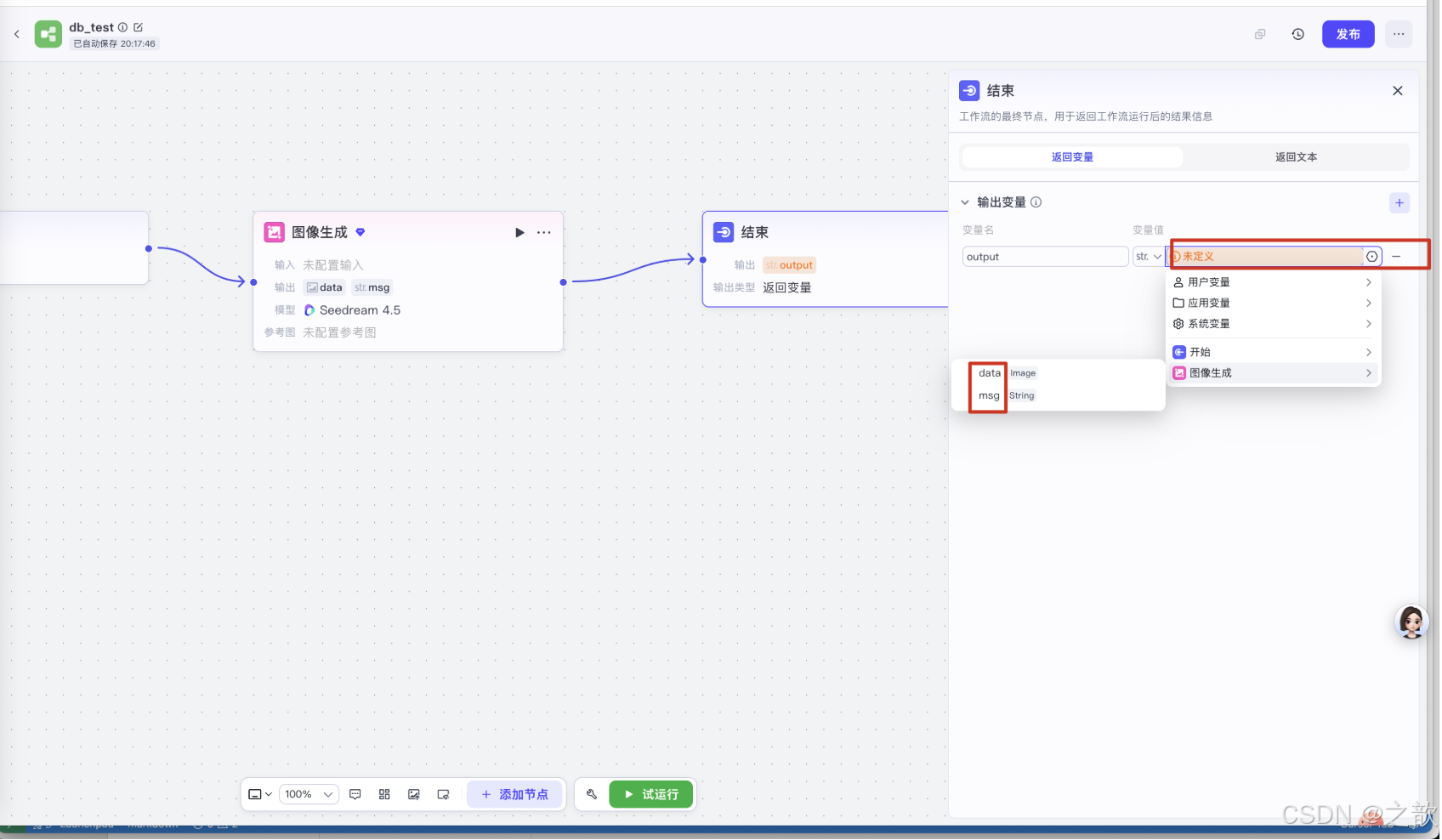The height and width of the screenshot is (840, 1442).
Task: Open the str type dropdown
Action: click(1148, 257)
